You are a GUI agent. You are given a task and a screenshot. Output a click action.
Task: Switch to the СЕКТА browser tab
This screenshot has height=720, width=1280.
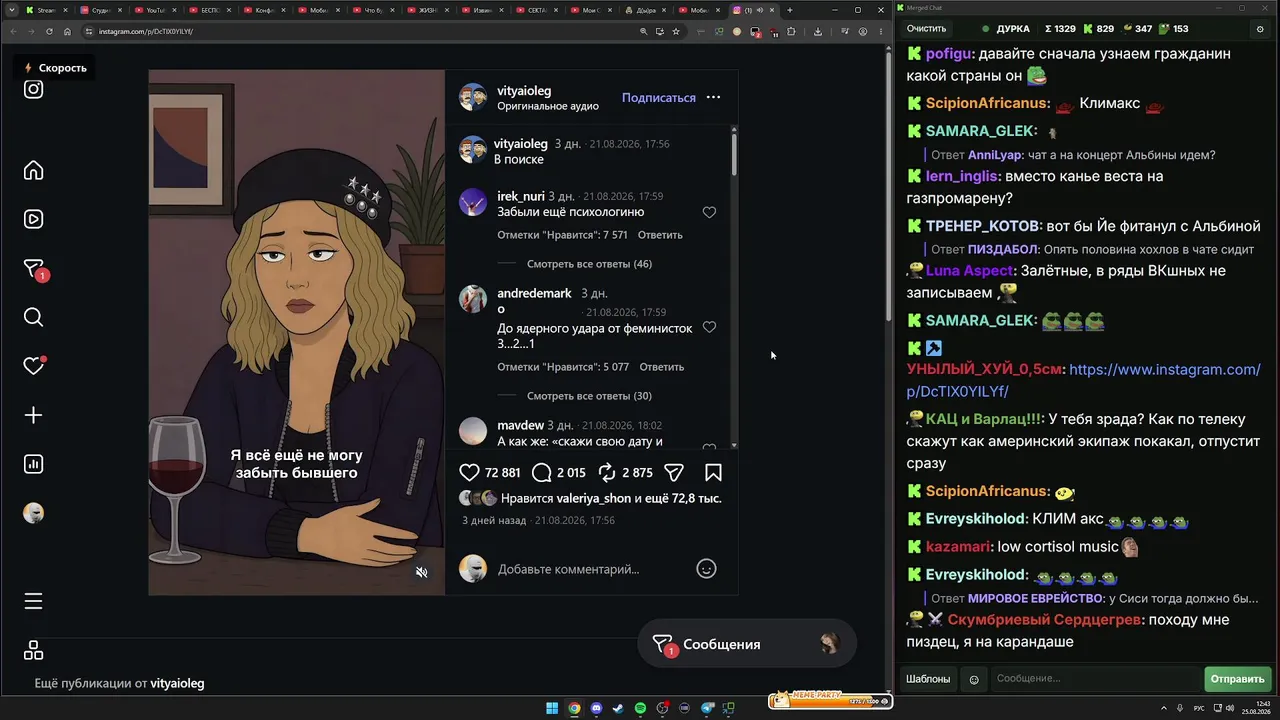point(538,10)
